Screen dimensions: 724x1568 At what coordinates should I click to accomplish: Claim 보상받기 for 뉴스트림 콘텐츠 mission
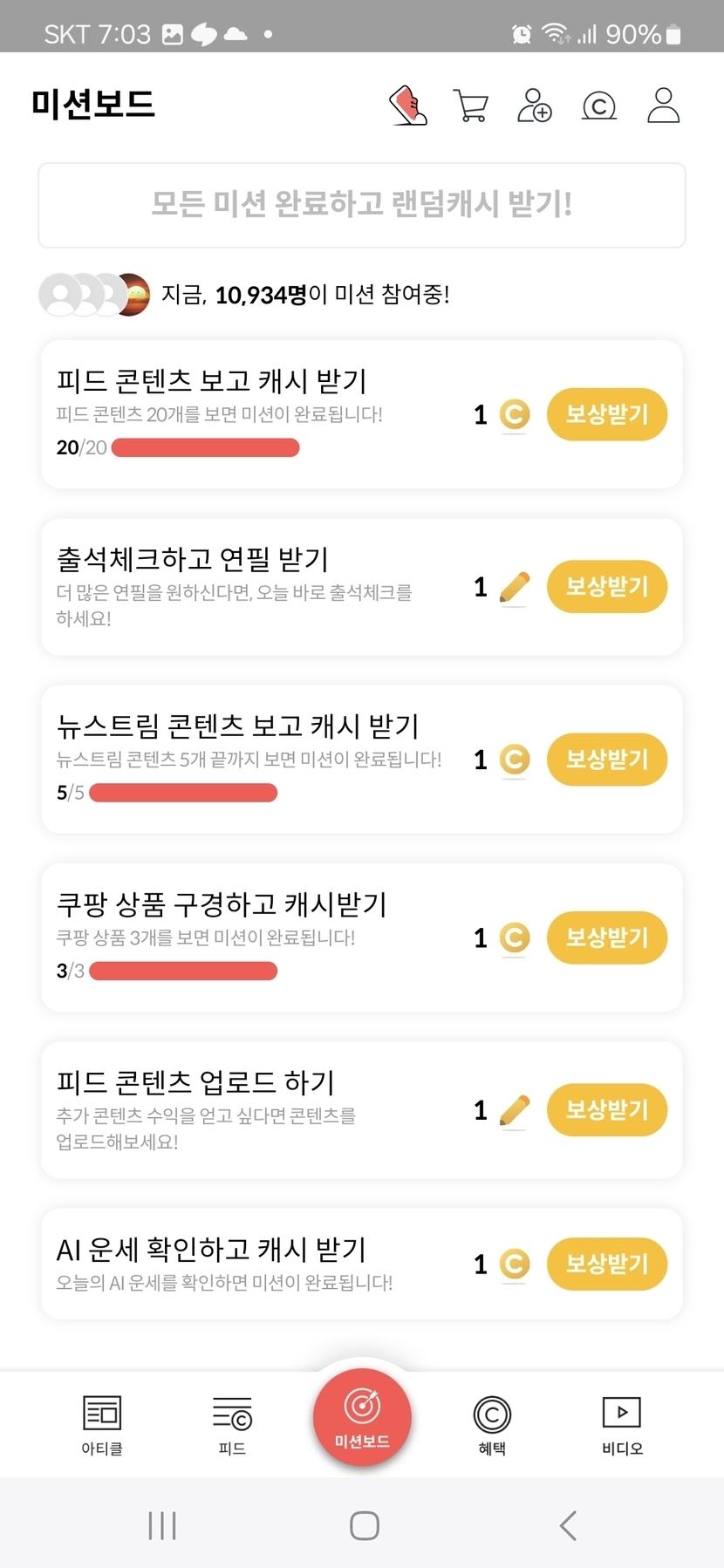coord(607,760)
